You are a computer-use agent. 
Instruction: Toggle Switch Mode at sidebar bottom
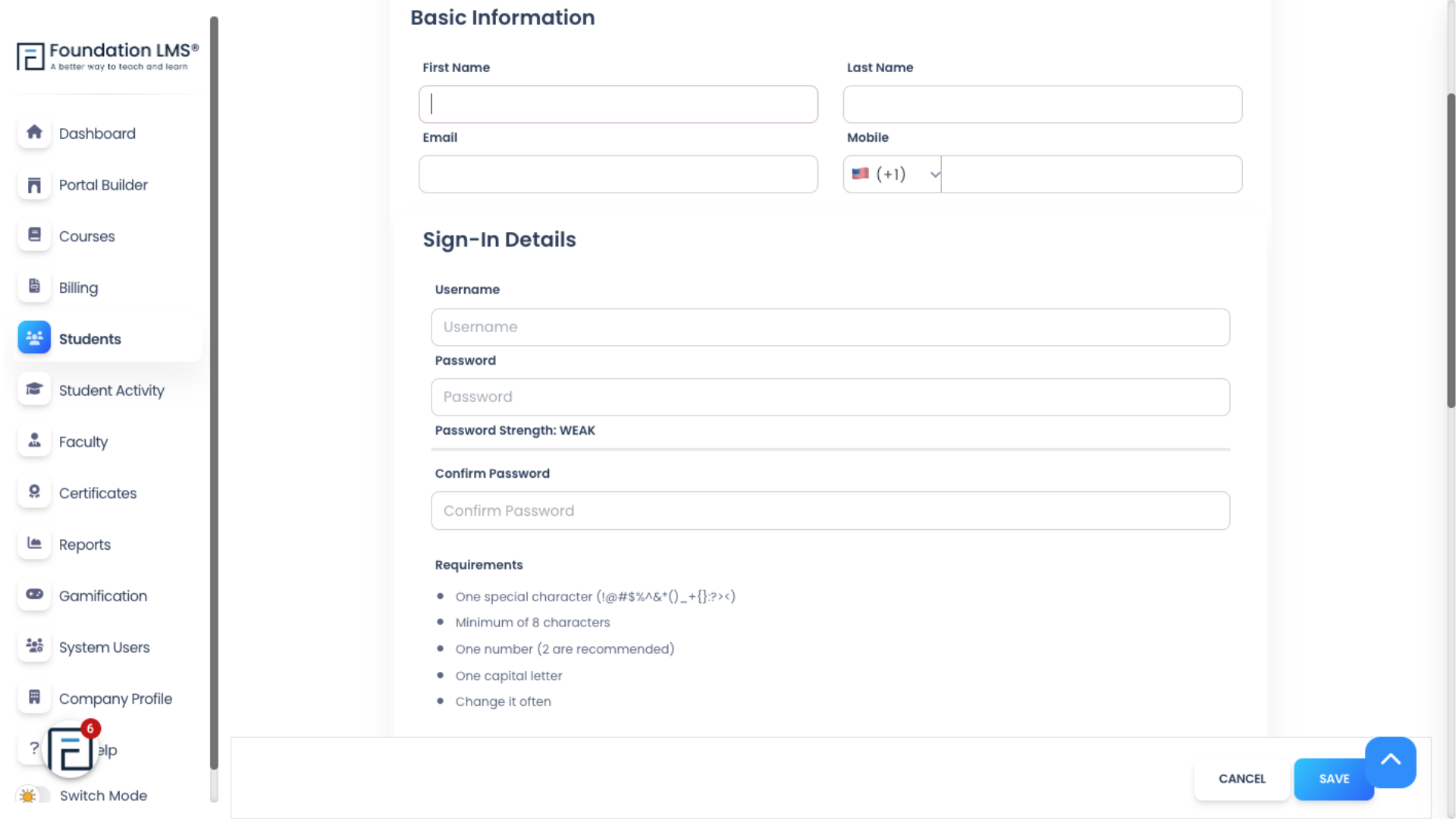[33, 796]
